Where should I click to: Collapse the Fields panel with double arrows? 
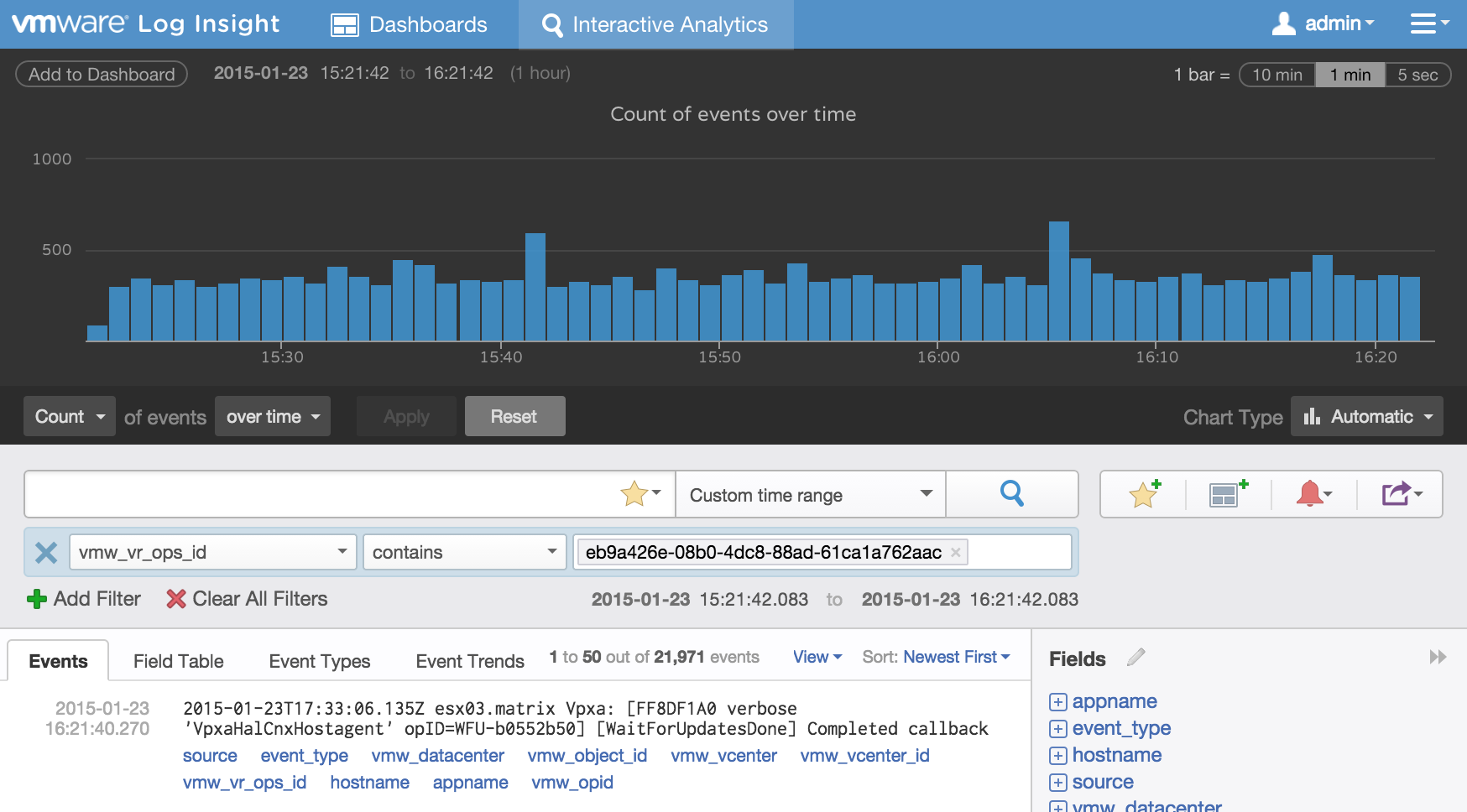click(x=1437, y=657)
